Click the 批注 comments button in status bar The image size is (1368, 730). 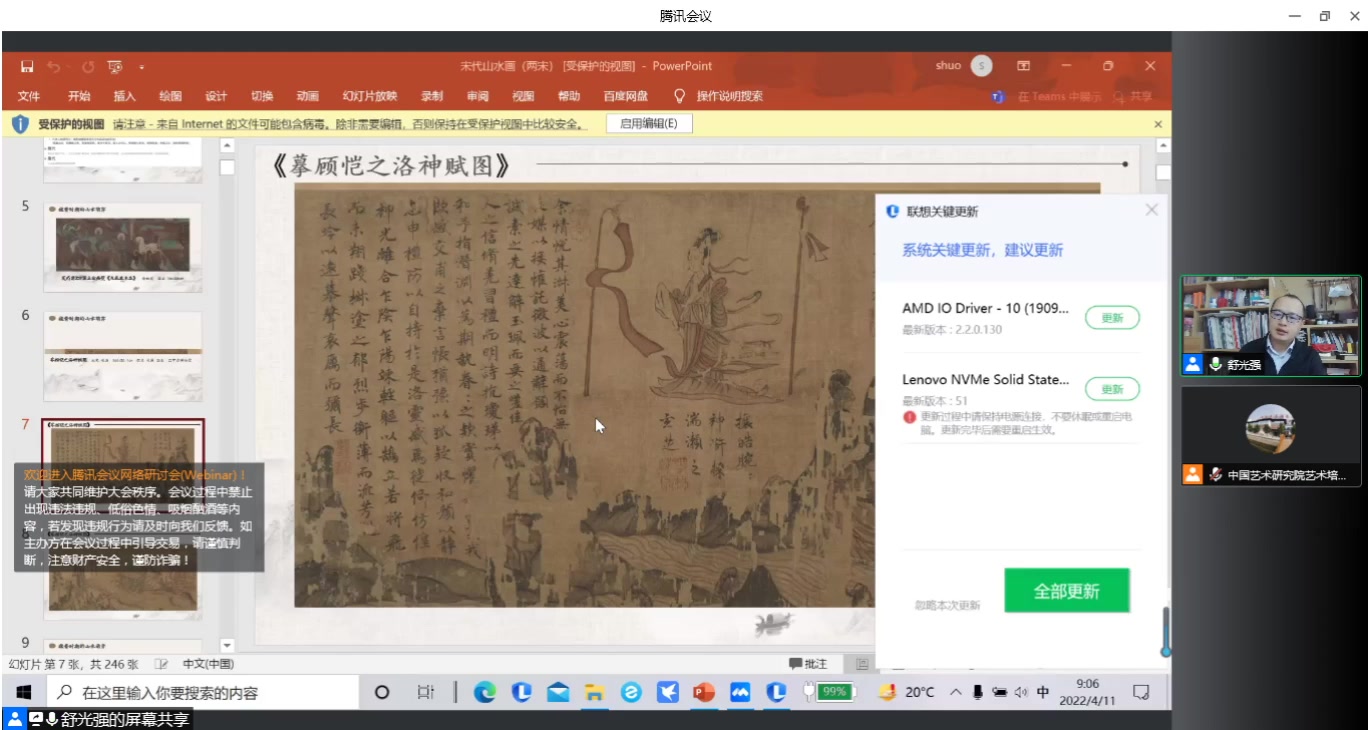[808, 664]
